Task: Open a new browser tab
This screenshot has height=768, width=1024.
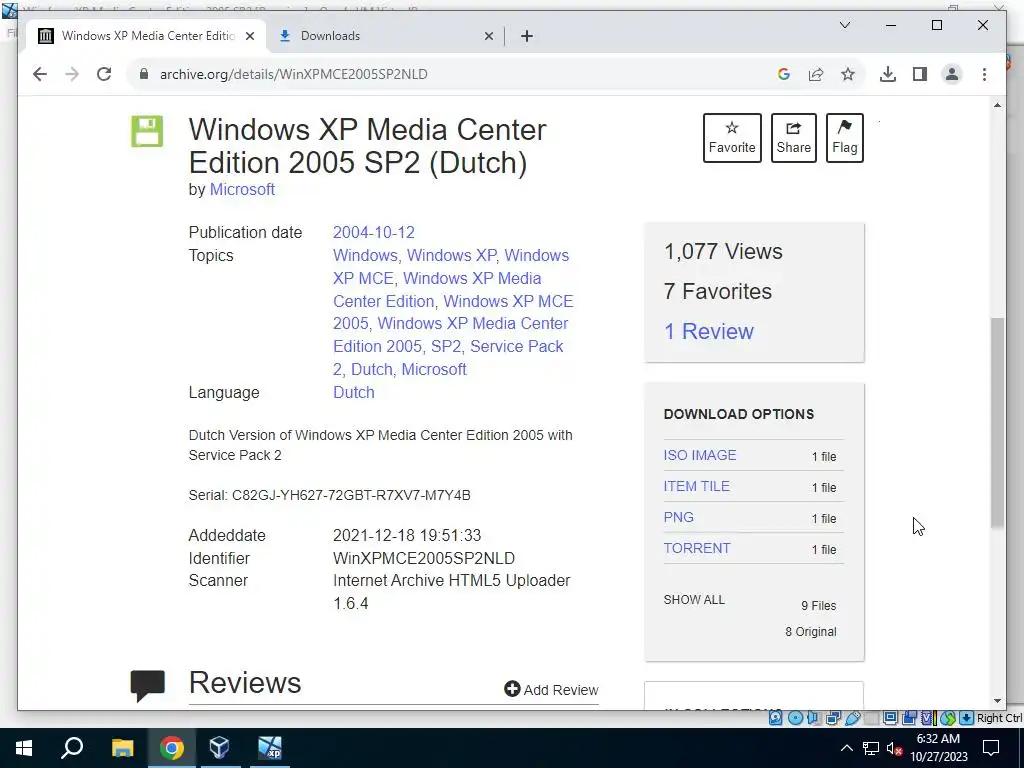Action: pos(527,37)
